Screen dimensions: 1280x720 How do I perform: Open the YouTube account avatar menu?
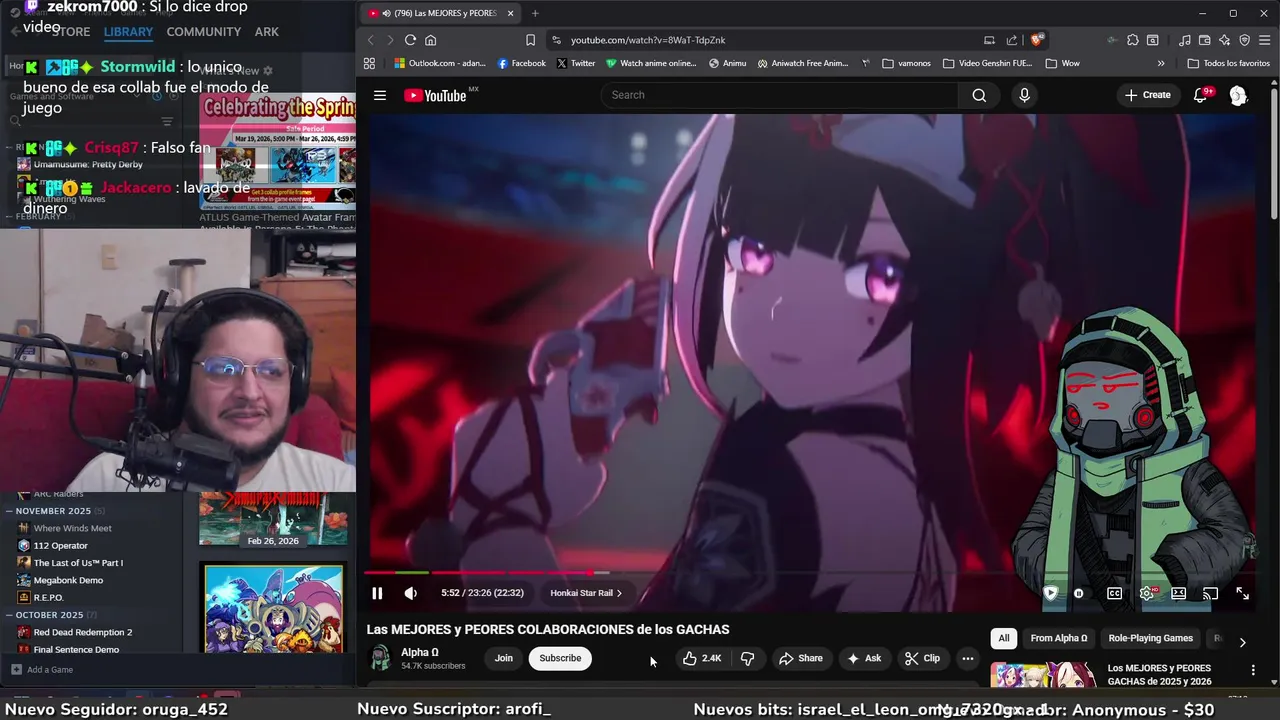point(1238,95)
